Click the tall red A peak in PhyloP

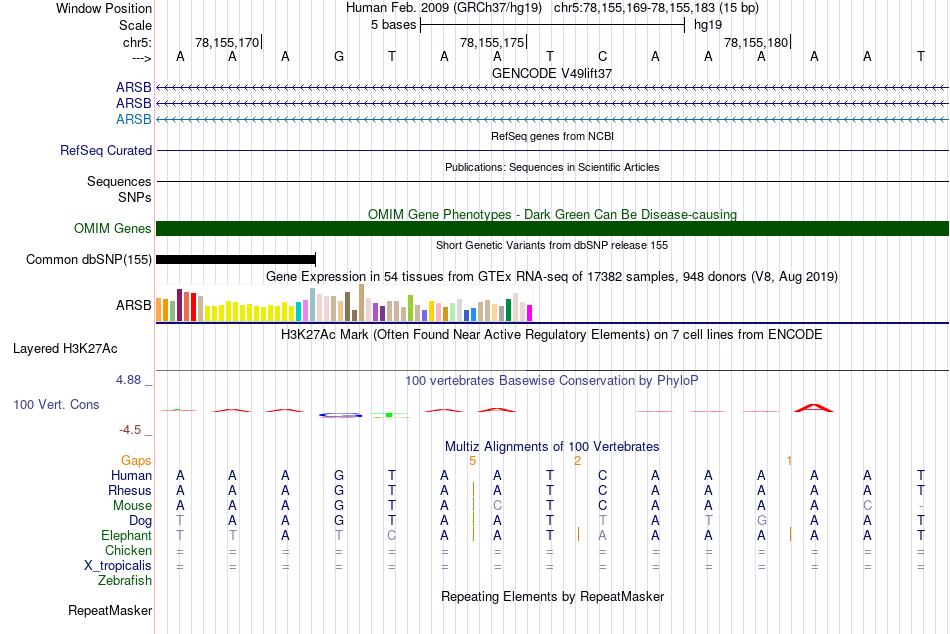(814, 407)
